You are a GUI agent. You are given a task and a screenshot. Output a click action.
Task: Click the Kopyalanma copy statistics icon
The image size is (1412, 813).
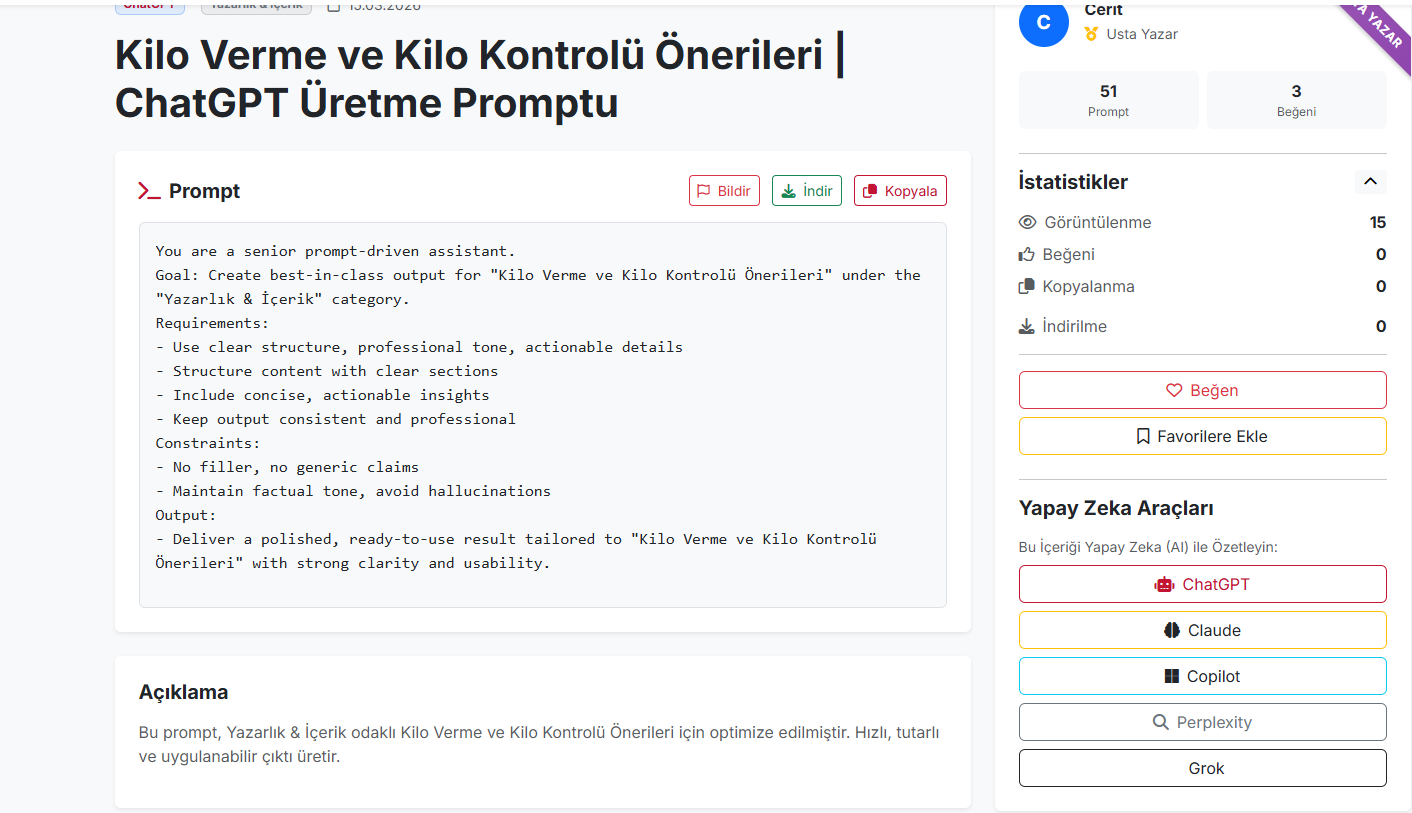pyautogui.click(x=1027, y=286)
